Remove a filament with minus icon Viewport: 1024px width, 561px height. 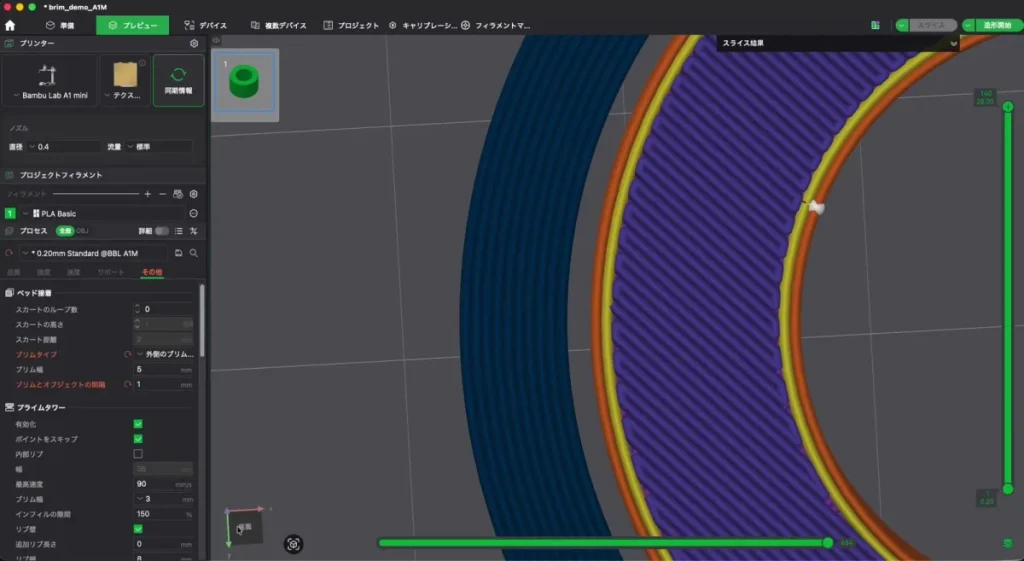tap(162, 194)
